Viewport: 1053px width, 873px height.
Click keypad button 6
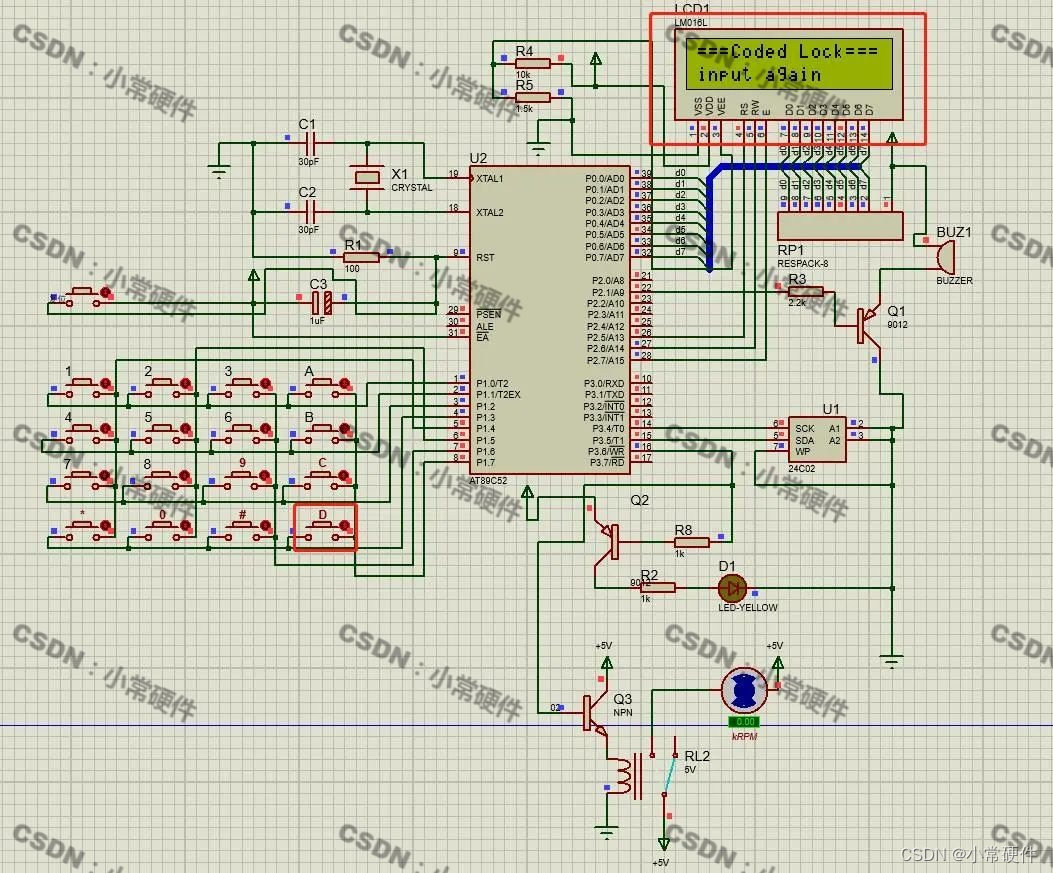pos(243,433)
